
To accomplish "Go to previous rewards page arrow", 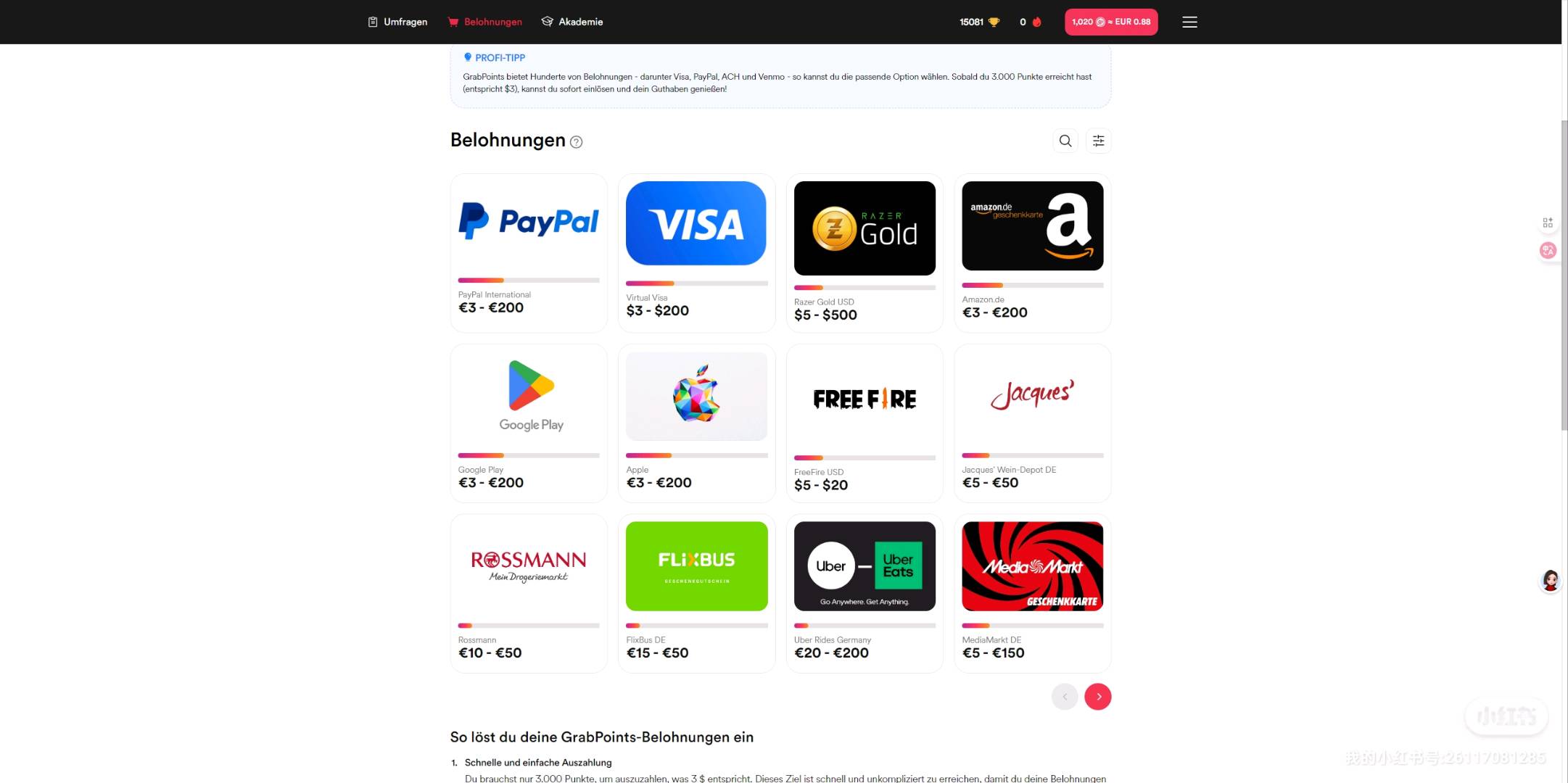I will [1065, 697].
